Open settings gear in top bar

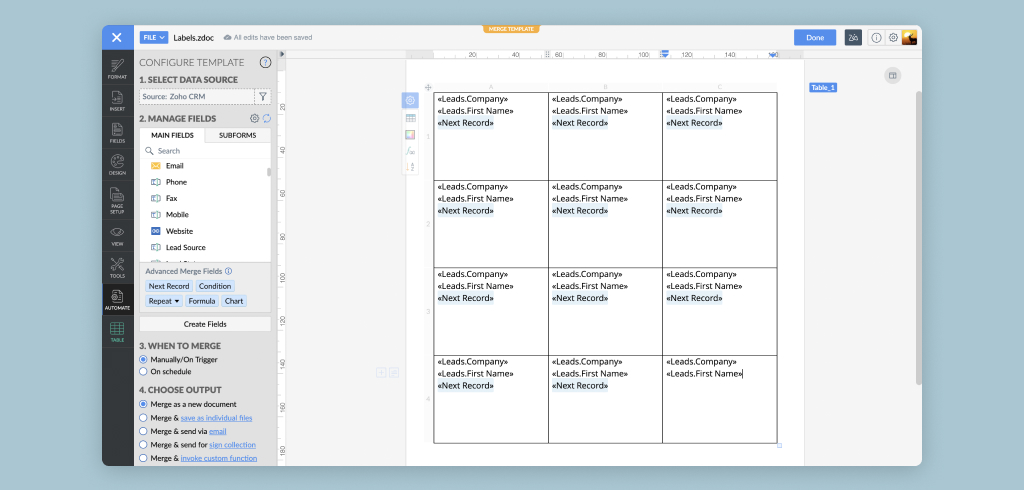click(893, 38)
